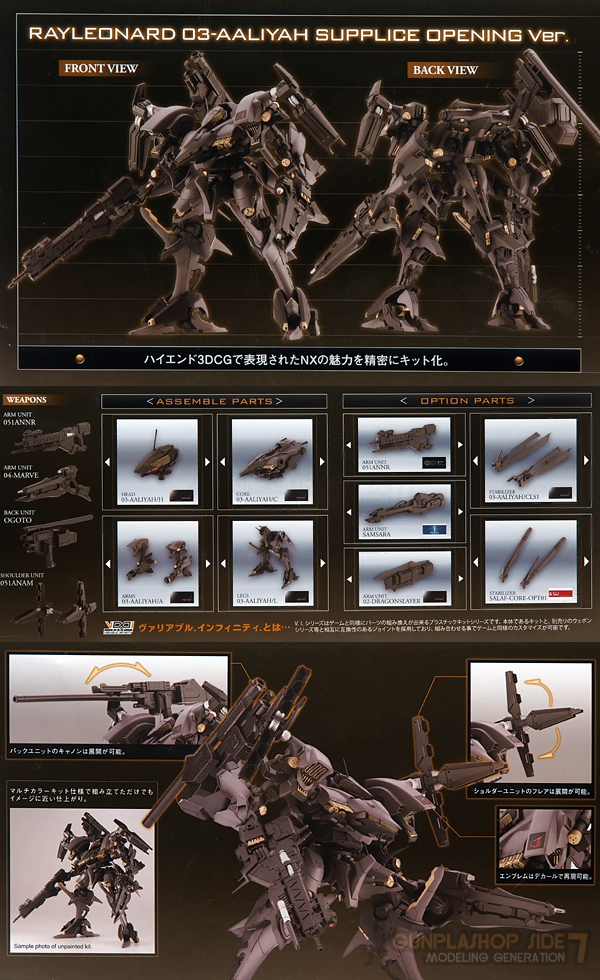Open the core part 03-AALIYAH/C thumbnail
Image resolution: width=600 pixels, height=980 pixels.
tap(272, 461)
